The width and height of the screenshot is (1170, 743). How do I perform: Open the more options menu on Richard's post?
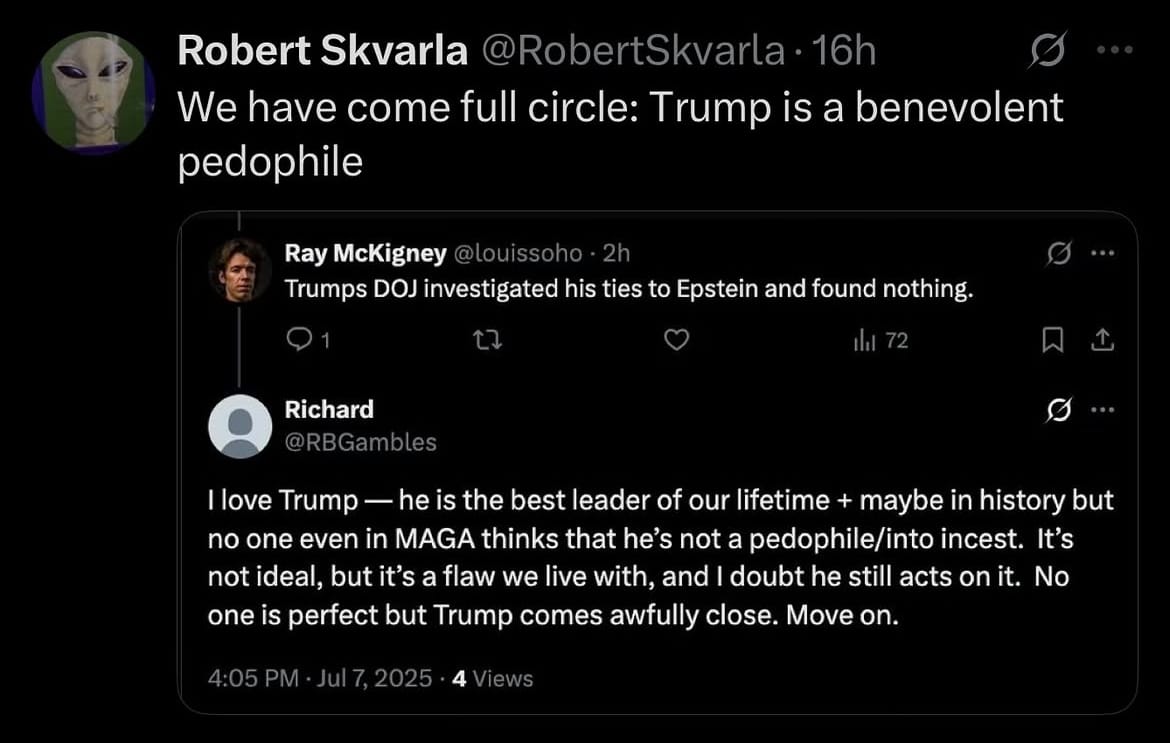1101,410
